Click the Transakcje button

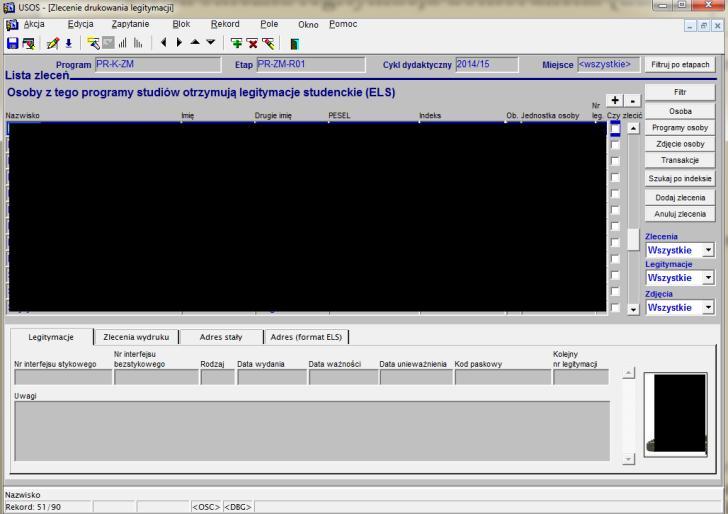[680, 160]
